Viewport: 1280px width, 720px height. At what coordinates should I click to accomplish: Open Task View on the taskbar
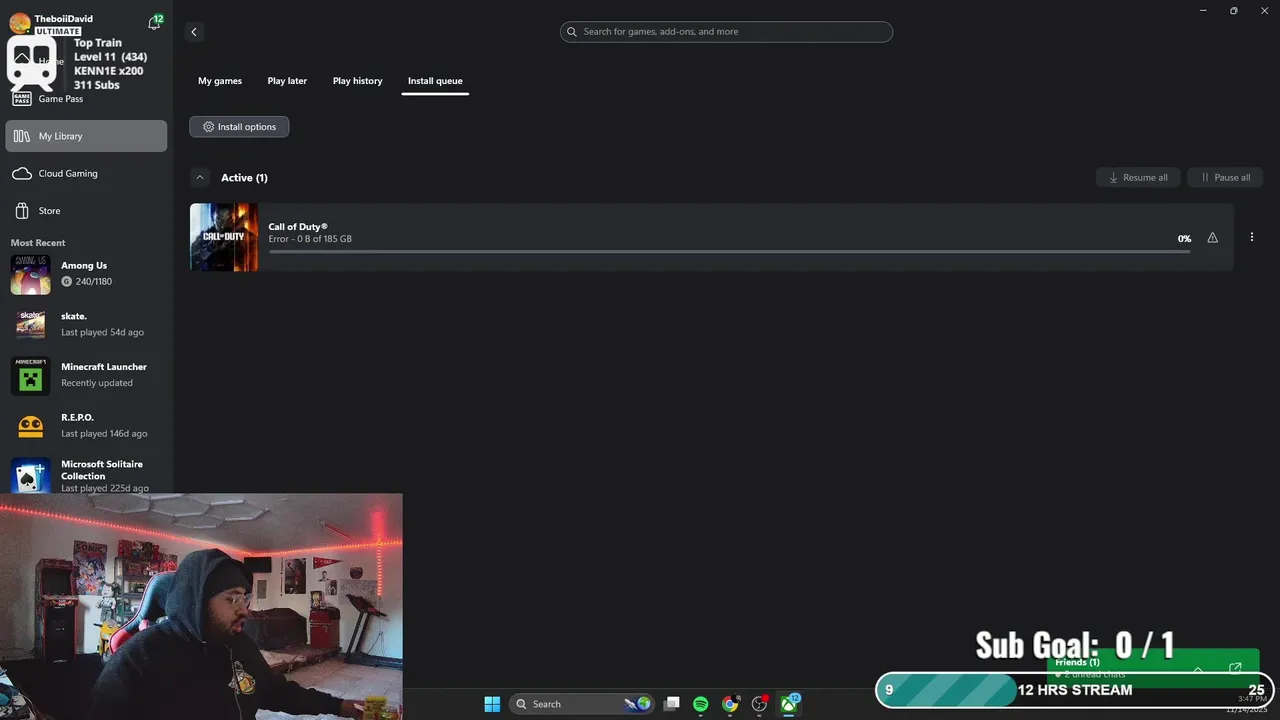[x=672, y=704]
